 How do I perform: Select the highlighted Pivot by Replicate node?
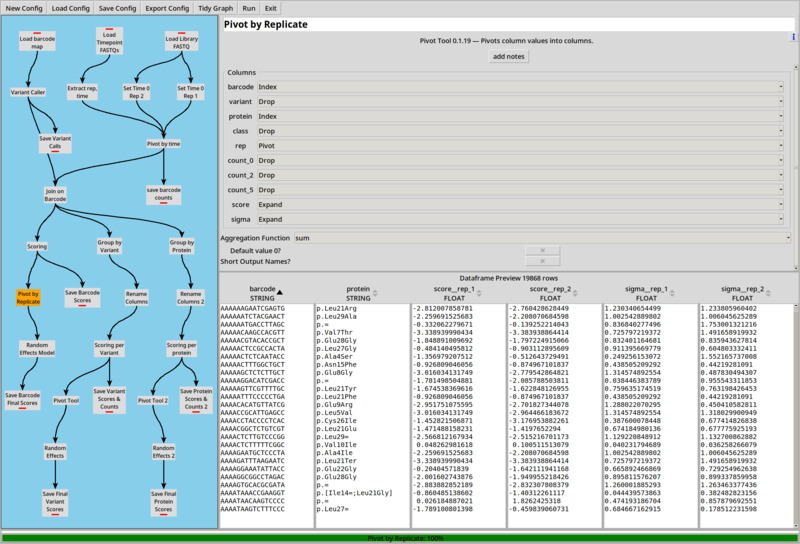point(28,298)
